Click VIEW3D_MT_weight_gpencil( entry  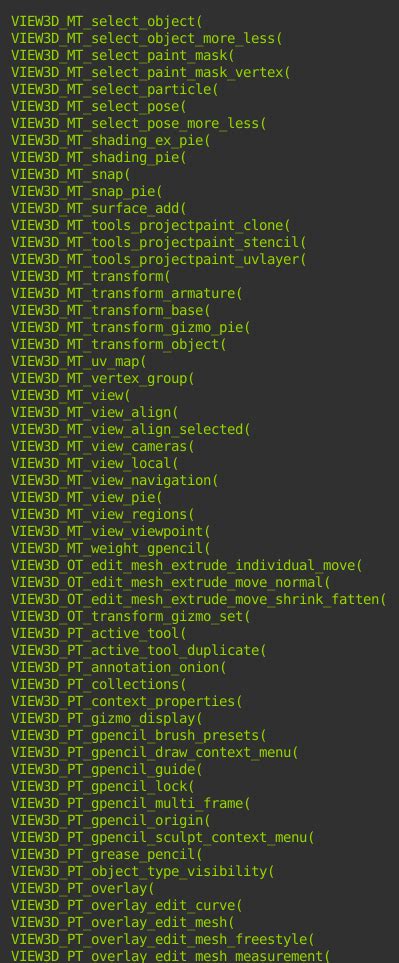pyautogui.click(x=110, y=548)
